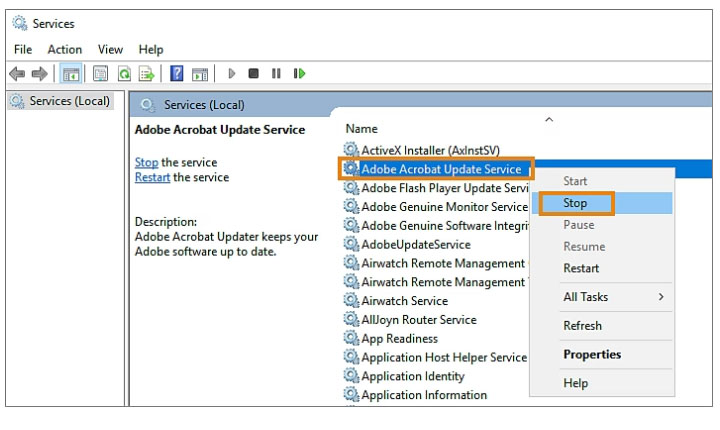The image size is (720, 430).
Task: Click the Stop Service square icon
Action: click(253, 74)
